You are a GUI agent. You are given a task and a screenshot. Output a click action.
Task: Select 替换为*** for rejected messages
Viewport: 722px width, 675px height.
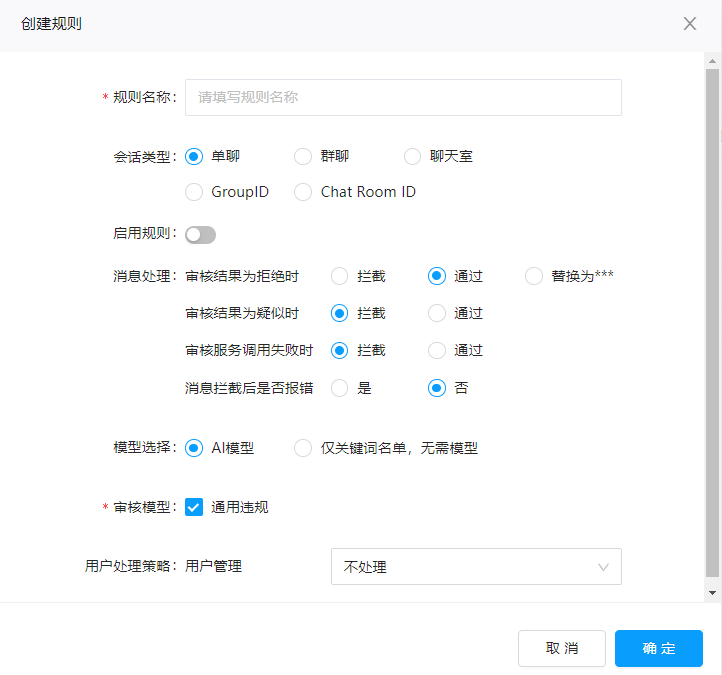tap(534, 276)
